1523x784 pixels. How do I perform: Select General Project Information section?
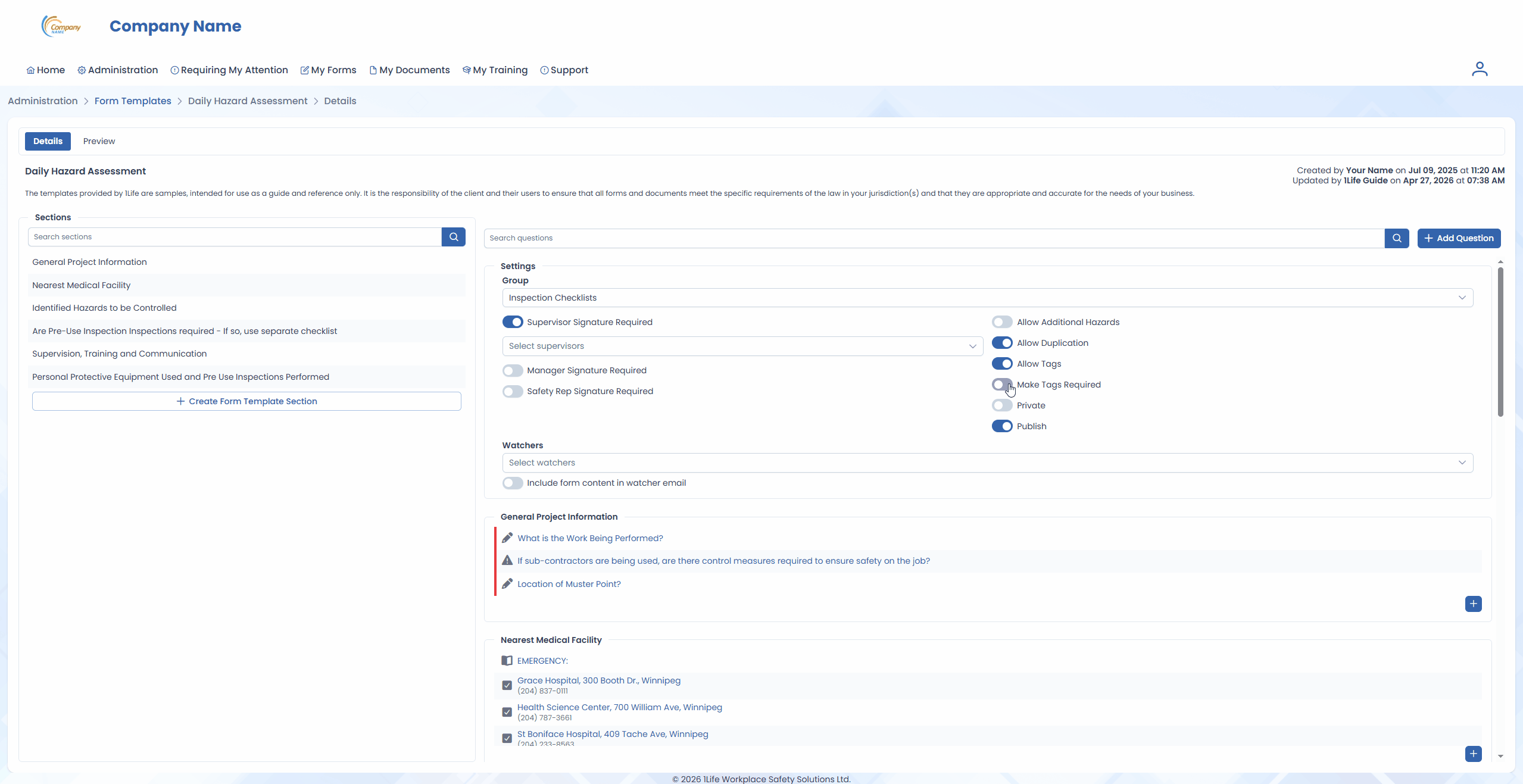(246, 262)
